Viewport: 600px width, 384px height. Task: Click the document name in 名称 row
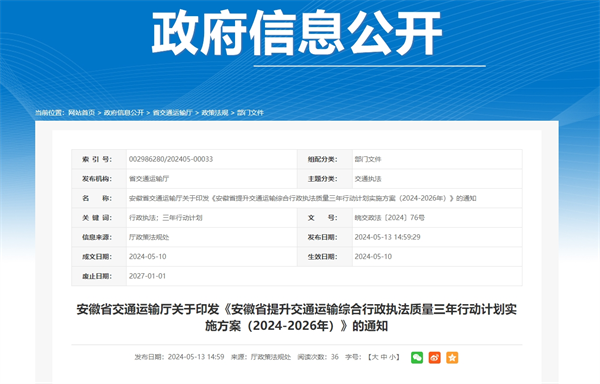(302, 198)
